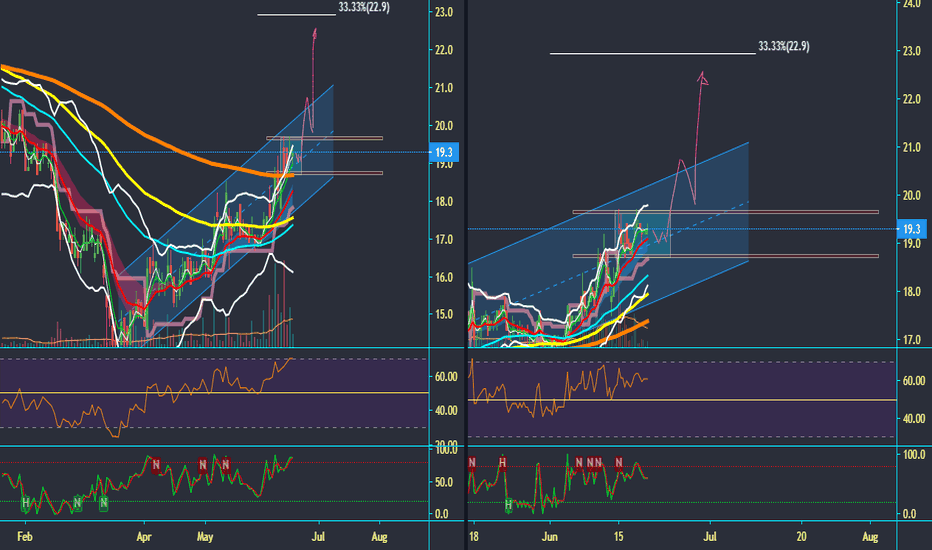This screenshot has height=550, width=932.
Task: Click the Jun label on right time axis
Action: (550, 536)
